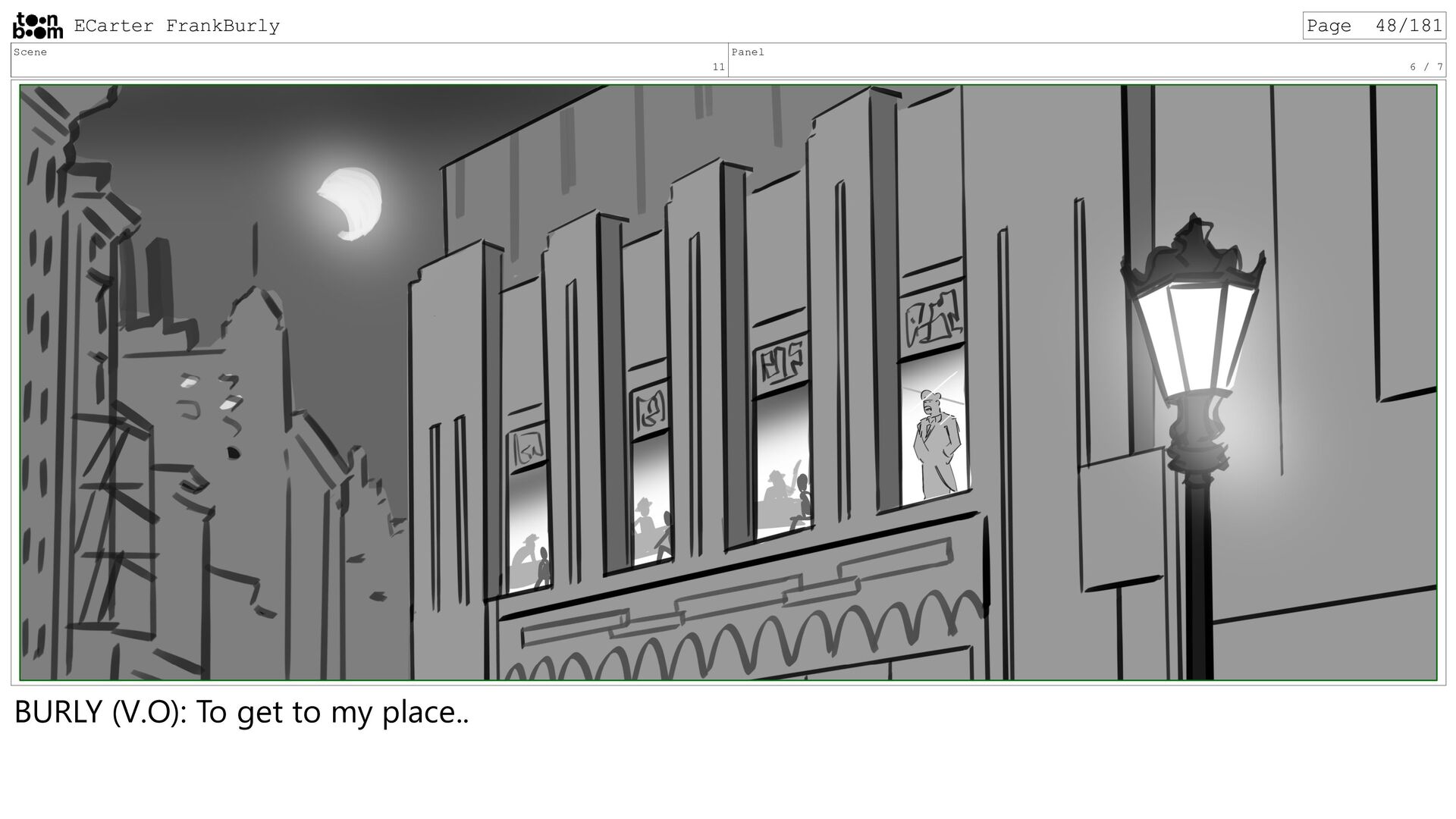Click the storyboard panel drawing thumbnail

coord(728,383)
